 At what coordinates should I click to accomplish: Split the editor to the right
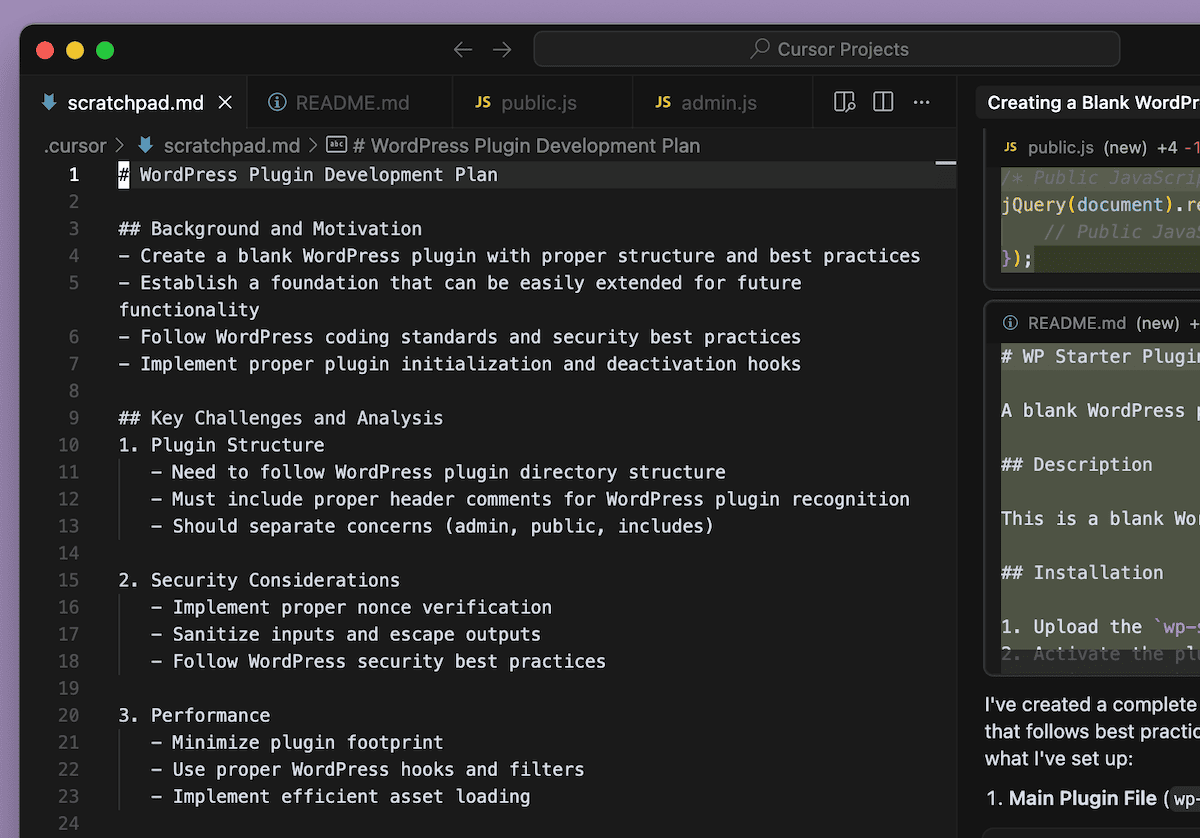pos(883,102)
